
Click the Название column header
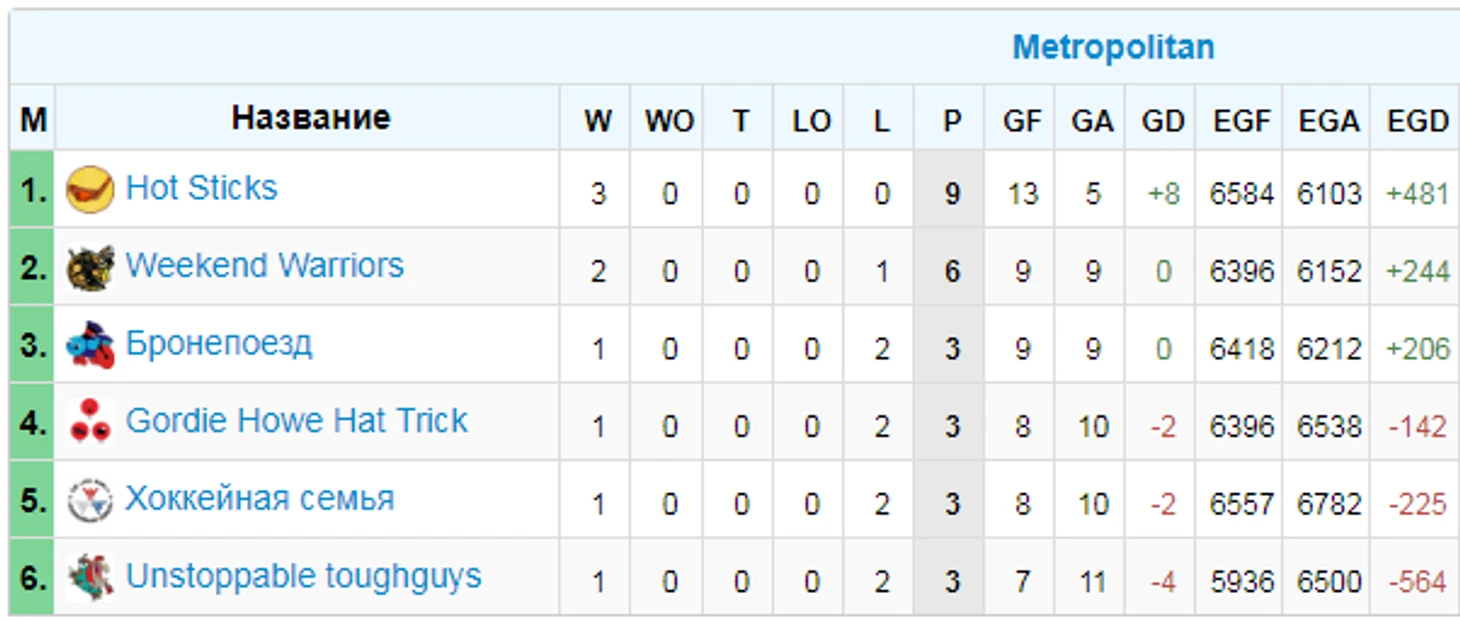point(311,118)
